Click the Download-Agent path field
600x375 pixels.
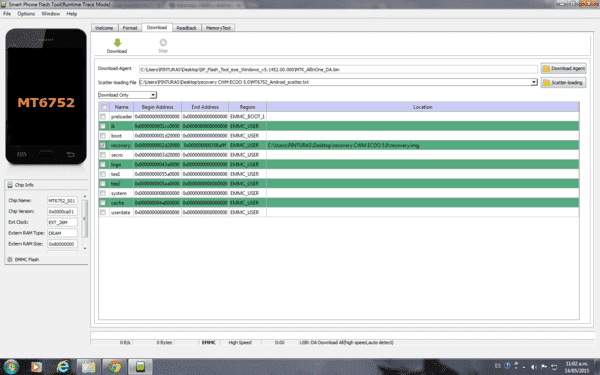pyautogui.click(x=338, y=69)
